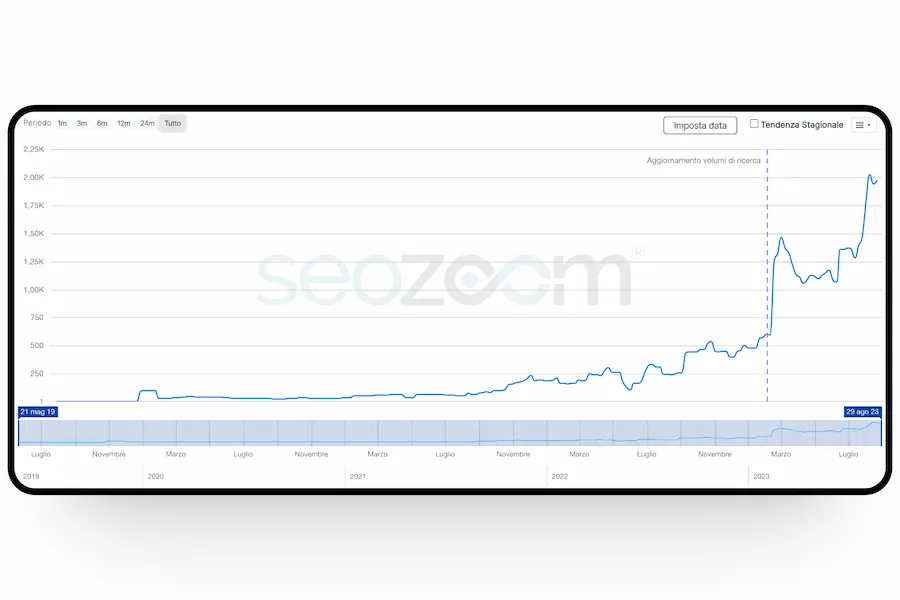Click the 2020 year label on navigator
Viewport: 900px width, 600px height.
coord(156,477)
